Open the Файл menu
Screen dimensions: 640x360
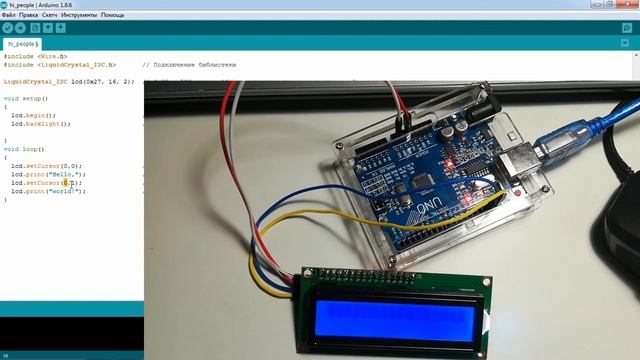(x=9, y=15)
